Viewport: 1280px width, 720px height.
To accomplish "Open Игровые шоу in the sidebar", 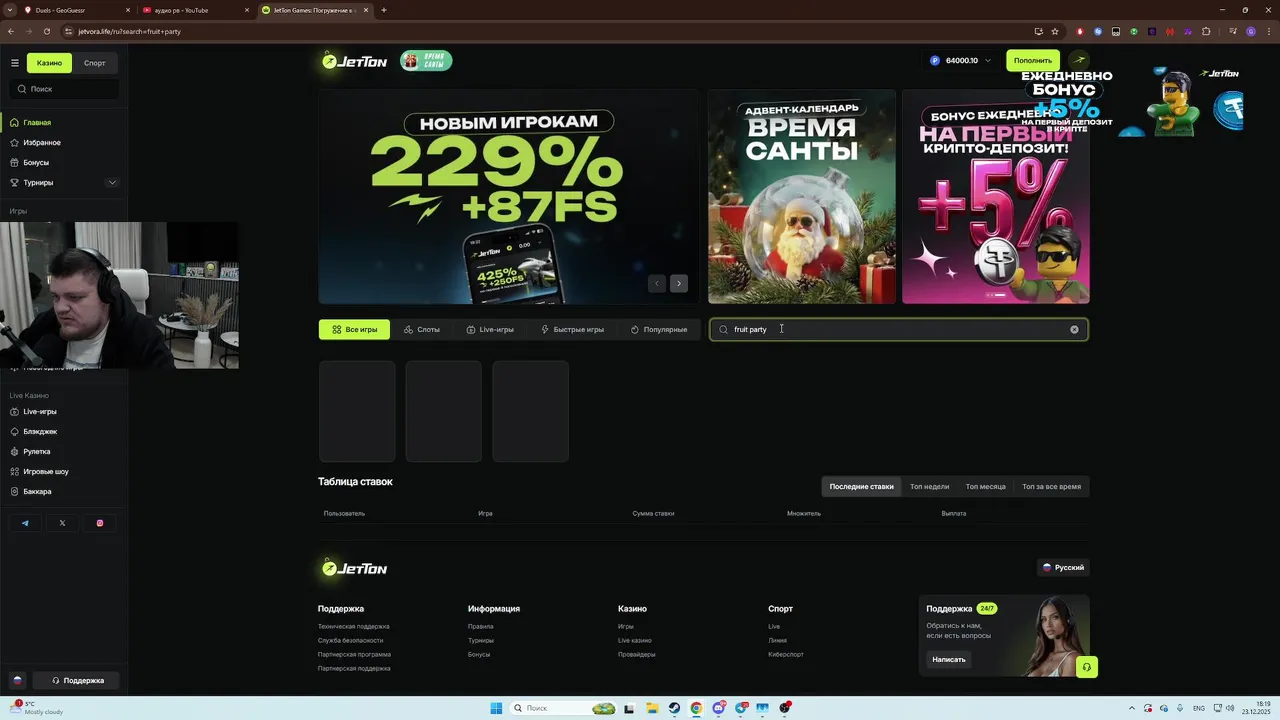I will click(x=46, y=472).
